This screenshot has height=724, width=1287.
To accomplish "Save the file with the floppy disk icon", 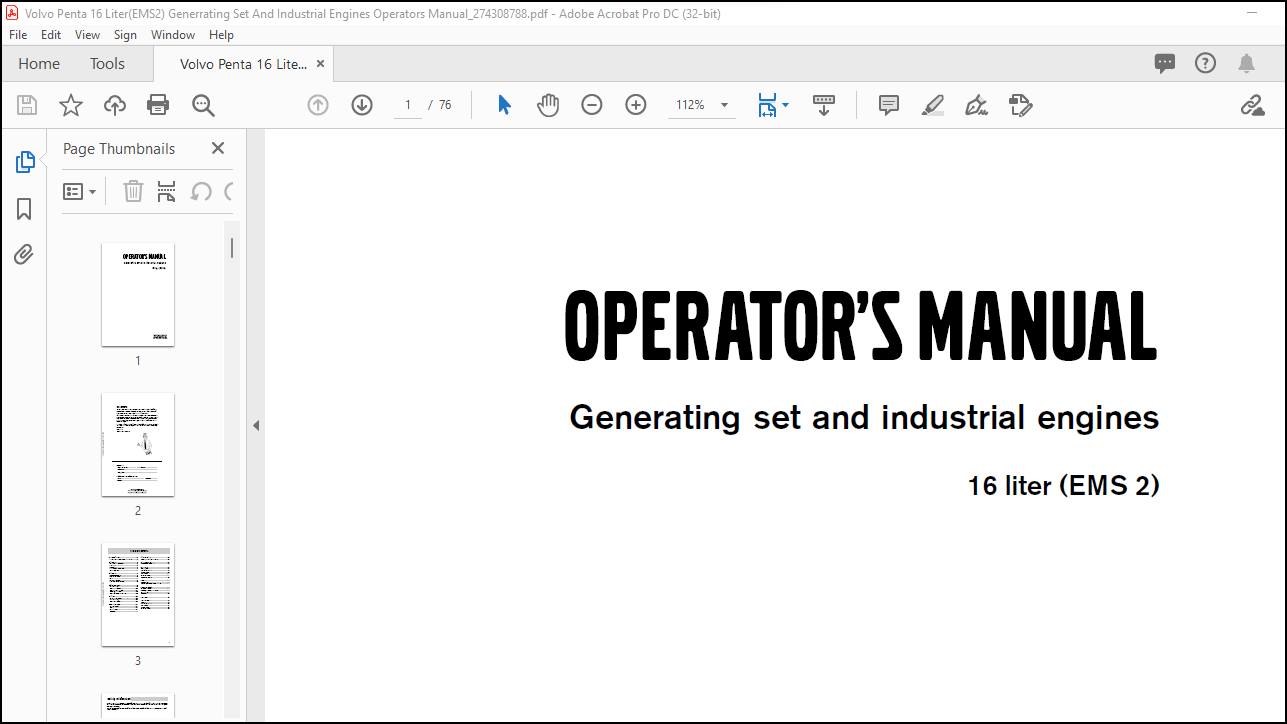I will pos(27,105).
